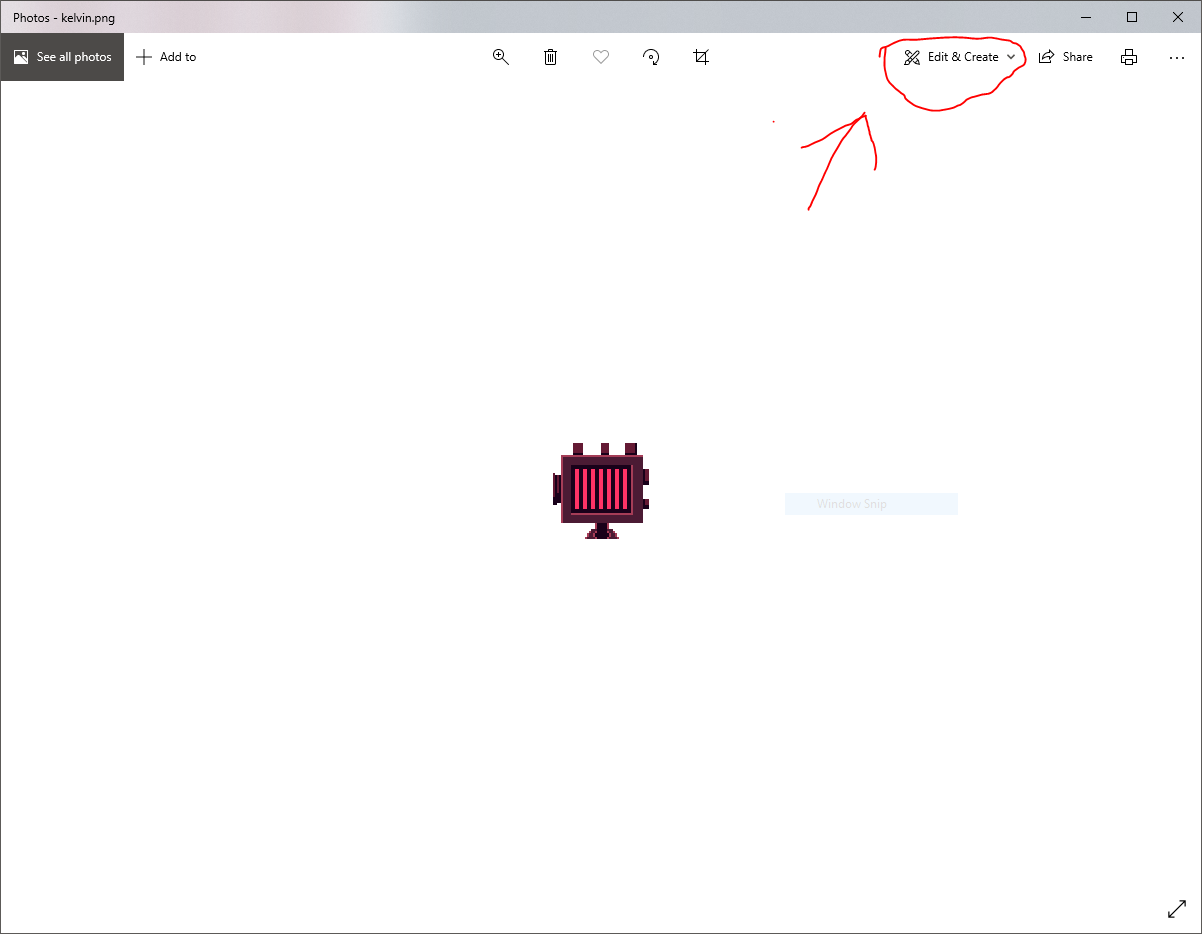Open the three-dot See more menu
Viewport: 1202px width, 934px height.
(x=1177, y=57)
